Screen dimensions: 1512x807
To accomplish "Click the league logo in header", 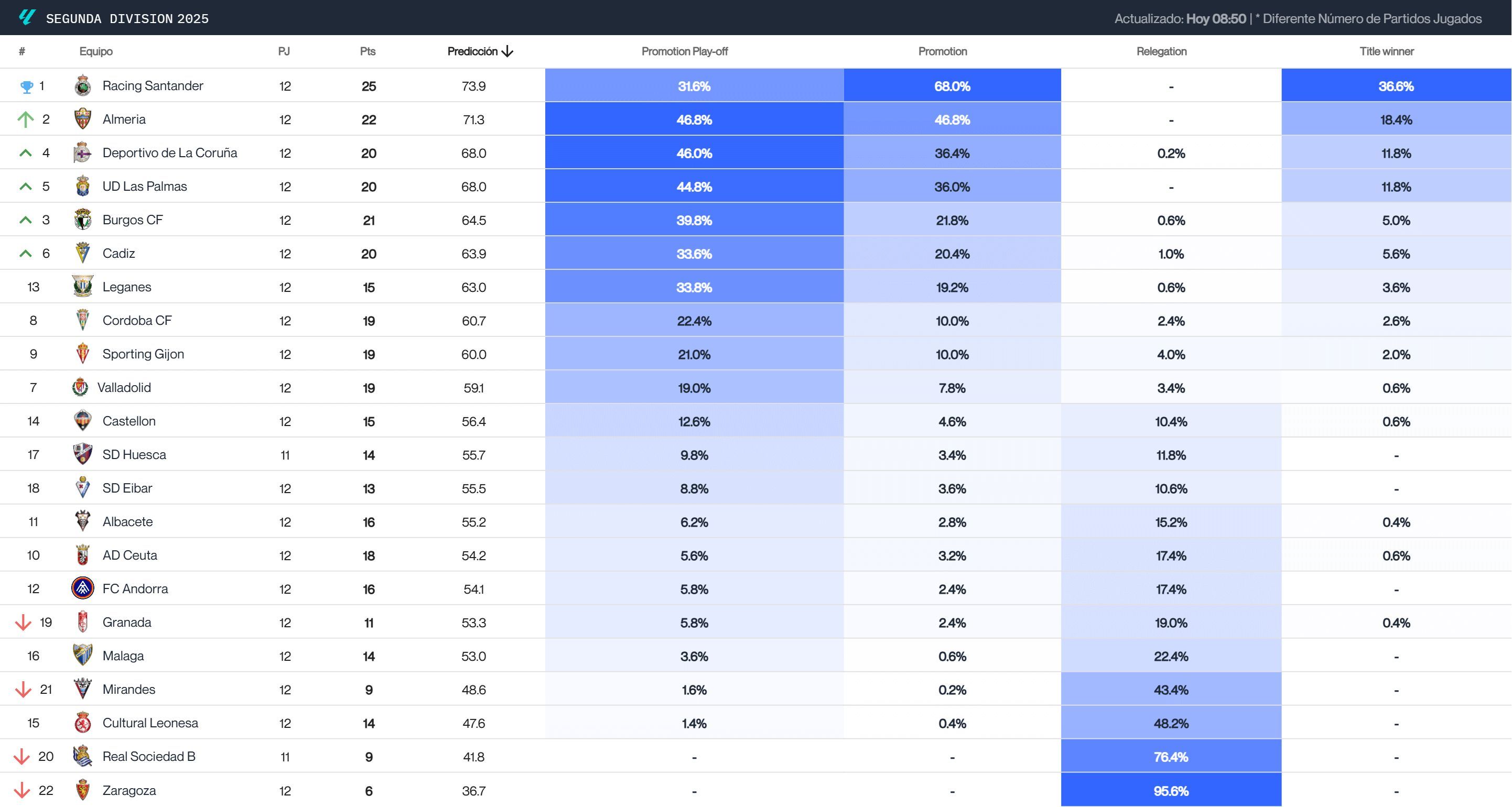I will pos(27,18).
